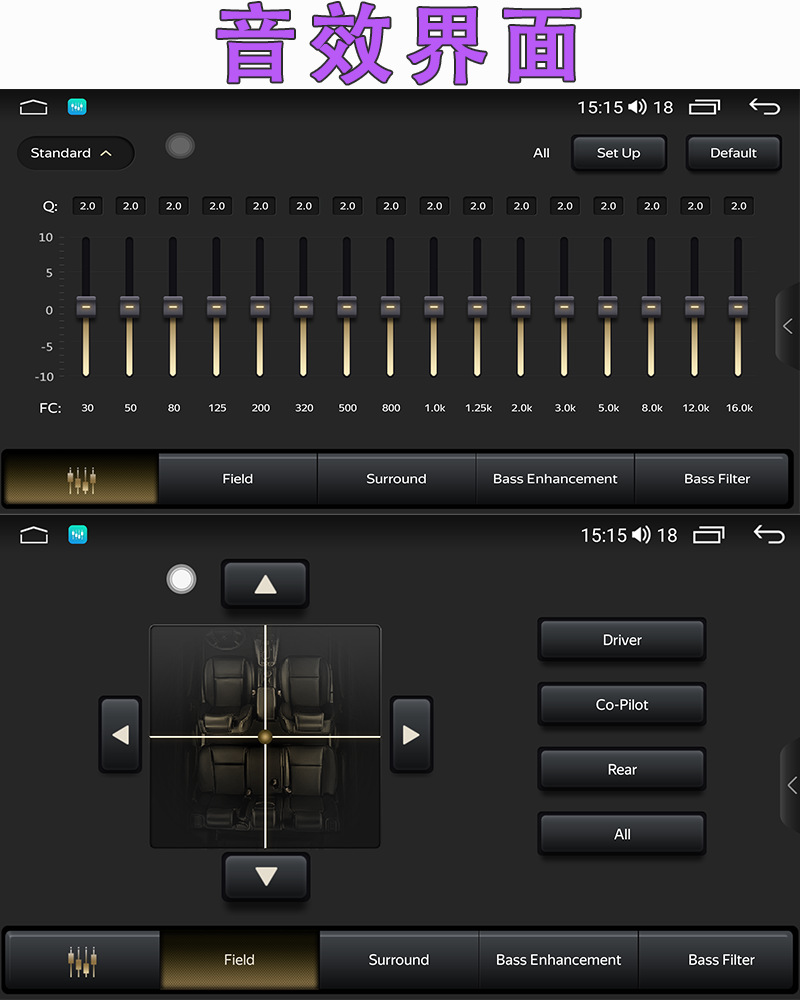Switch to Bass Enhancement tab on equalizer screen

(555, 479)
